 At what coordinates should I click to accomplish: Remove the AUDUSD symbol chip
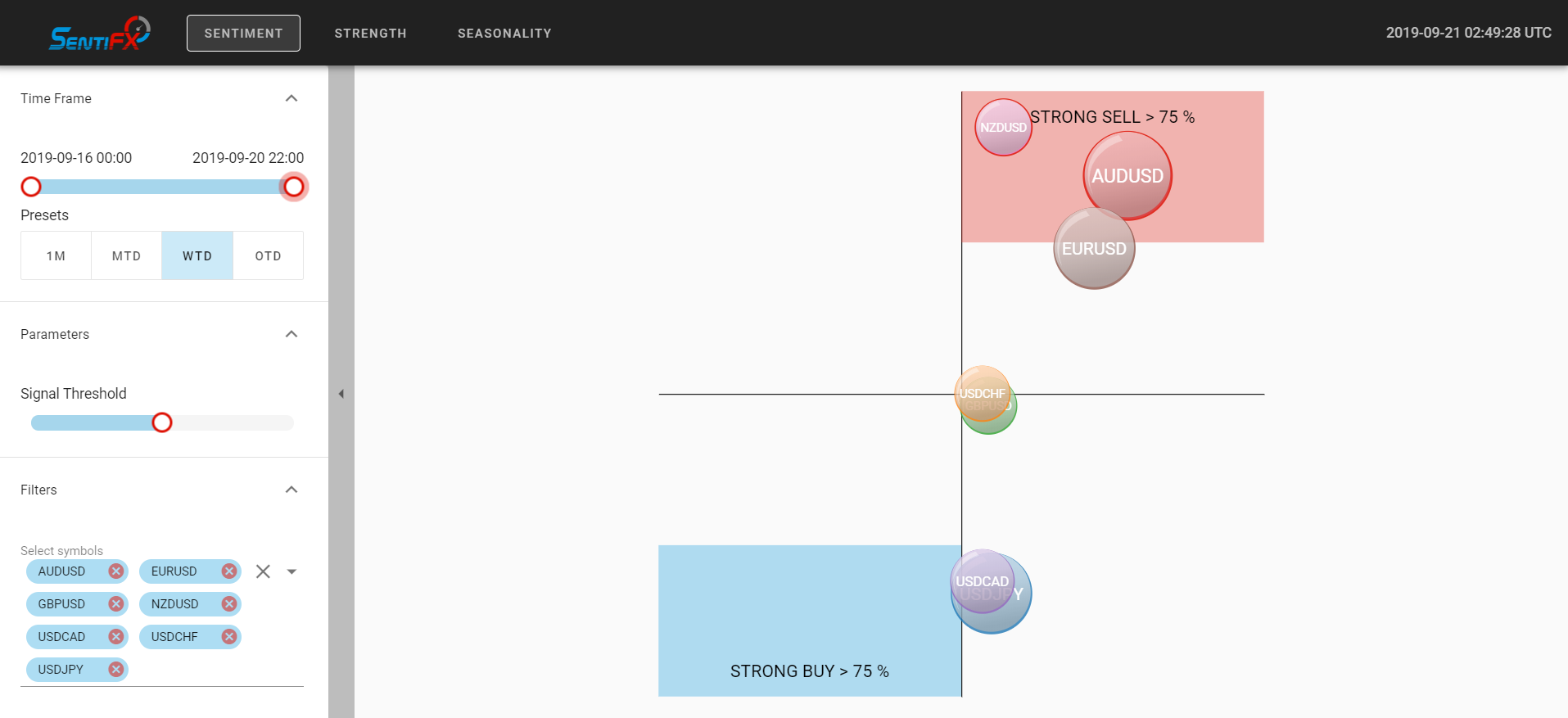point(116,571)
